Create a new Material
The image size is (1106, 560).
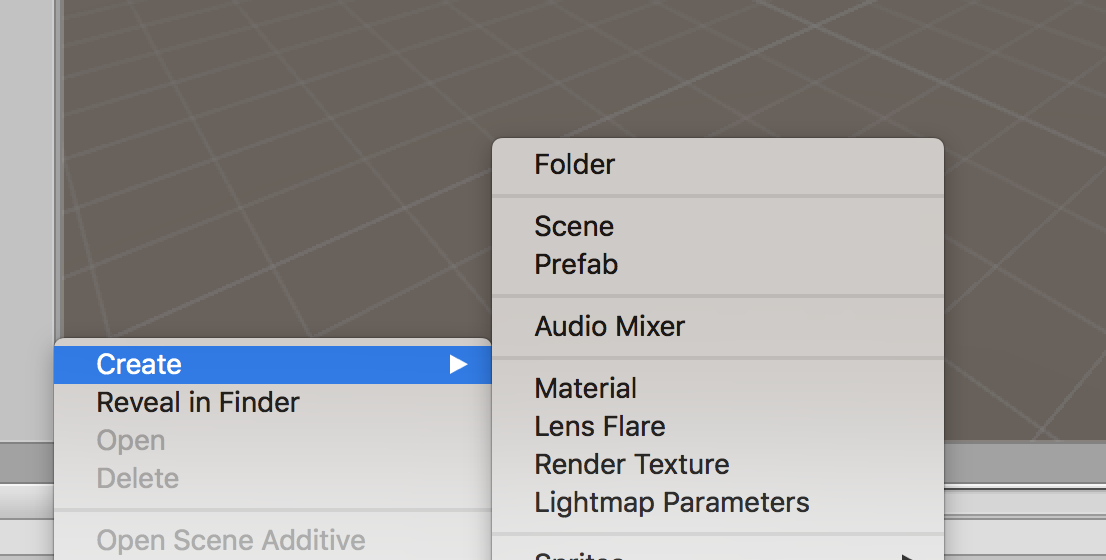586,389
